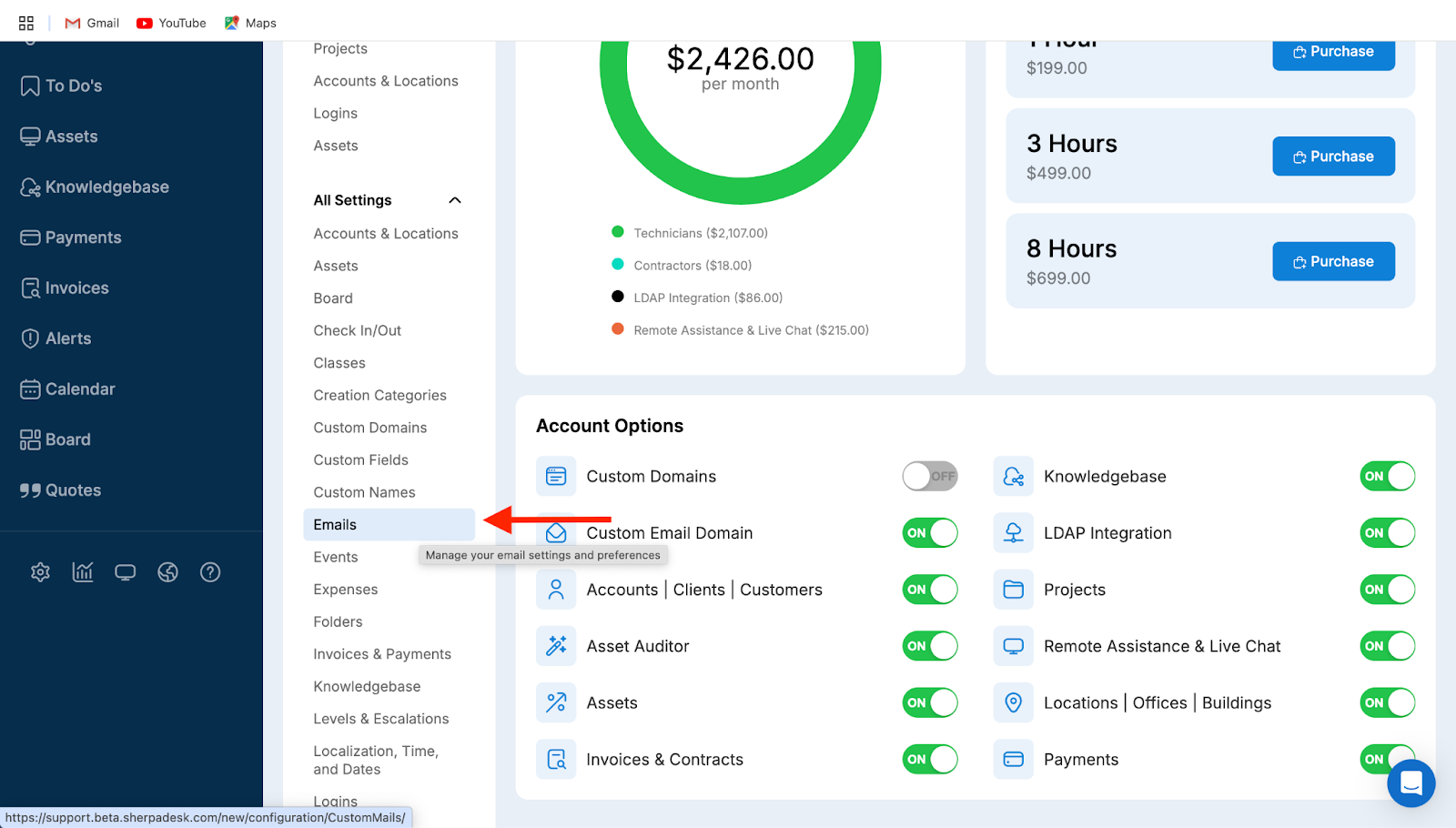
Task: Open the Gmail bookmark
Action: pyautogui.click(x=93, y=23)
